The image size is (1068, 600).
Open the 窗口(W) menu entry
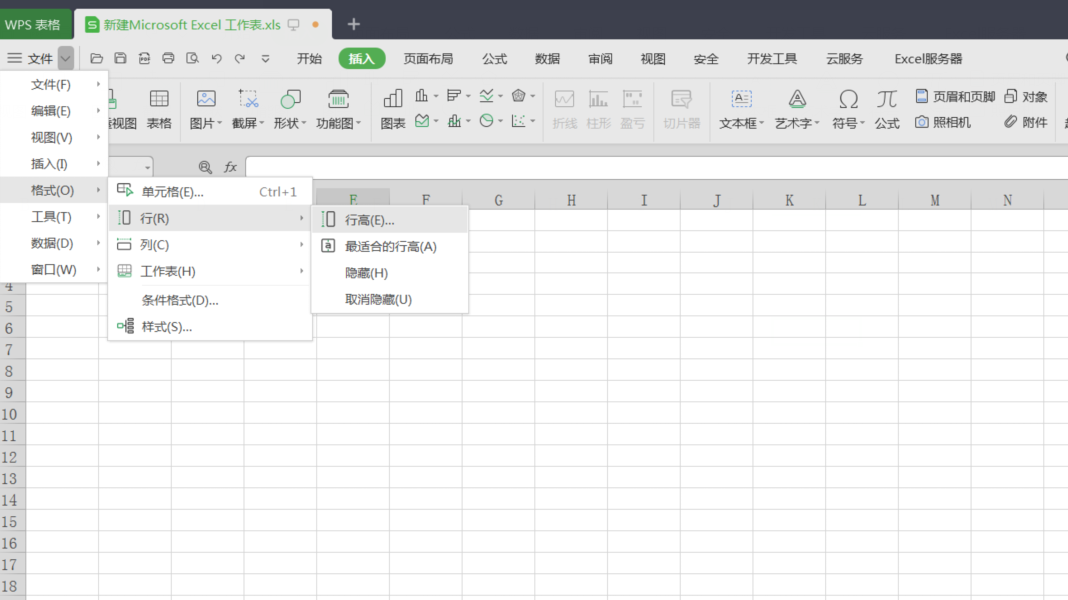54,270
